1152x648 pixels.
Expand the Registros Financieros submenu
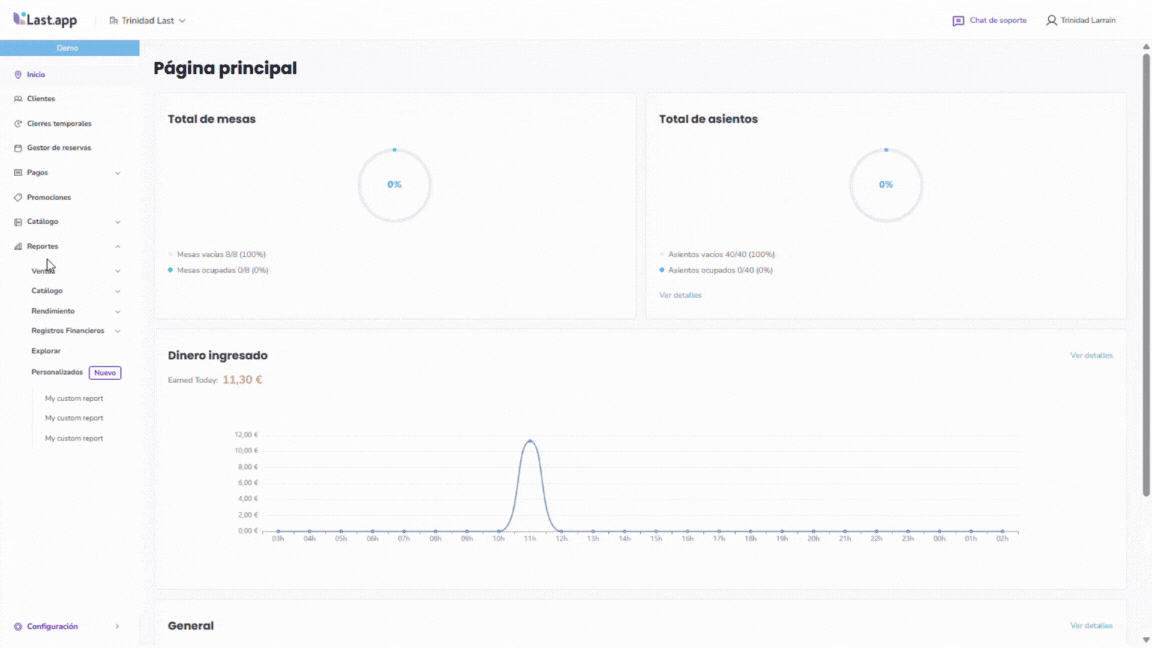click(x=118, y=331)
